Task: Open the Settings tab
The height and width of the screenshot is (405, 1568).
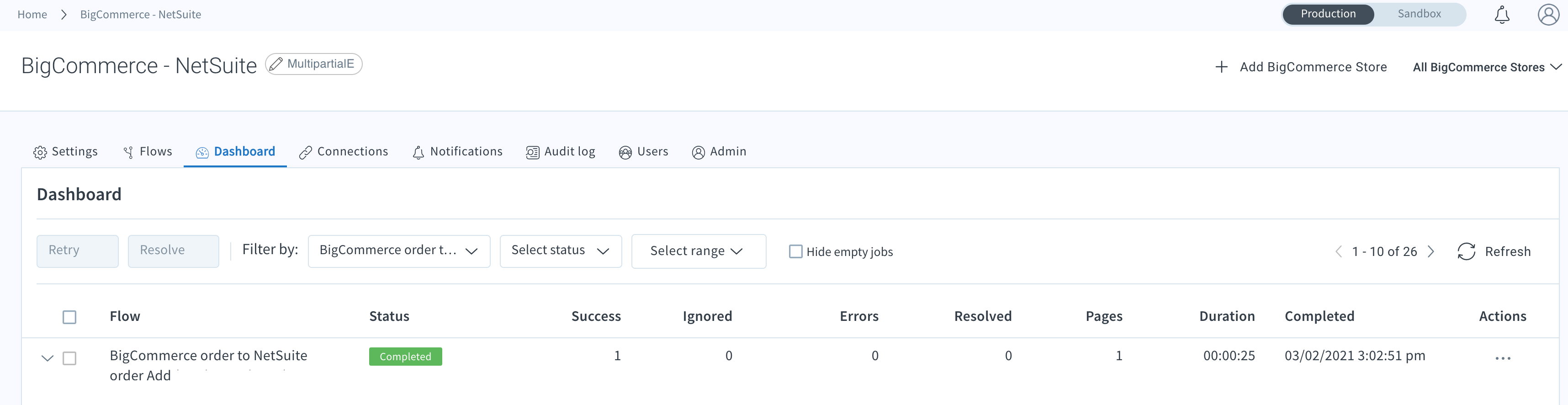Action: (66, 152)
